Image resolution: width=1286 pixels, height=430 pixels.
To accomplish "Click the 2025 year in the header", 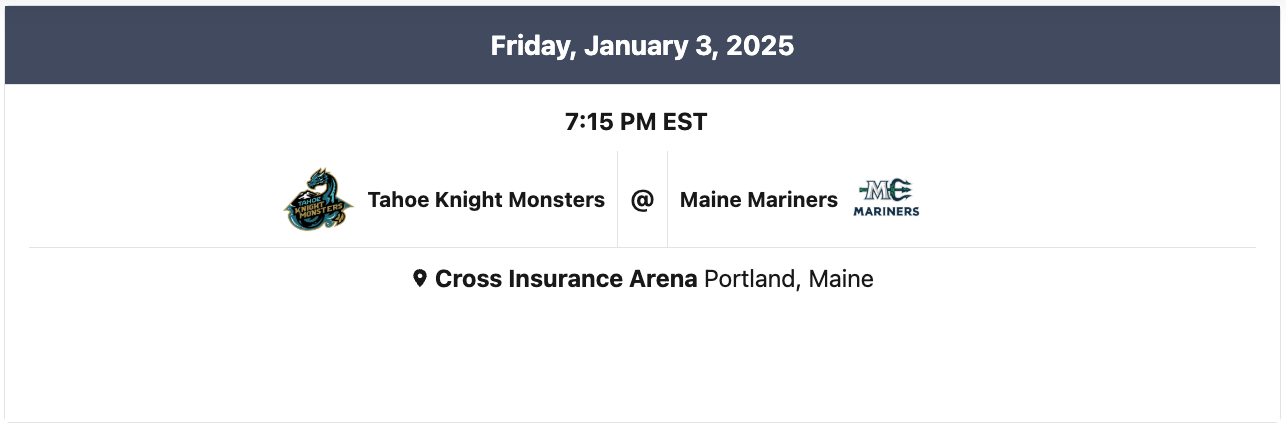I will (761, 46).
